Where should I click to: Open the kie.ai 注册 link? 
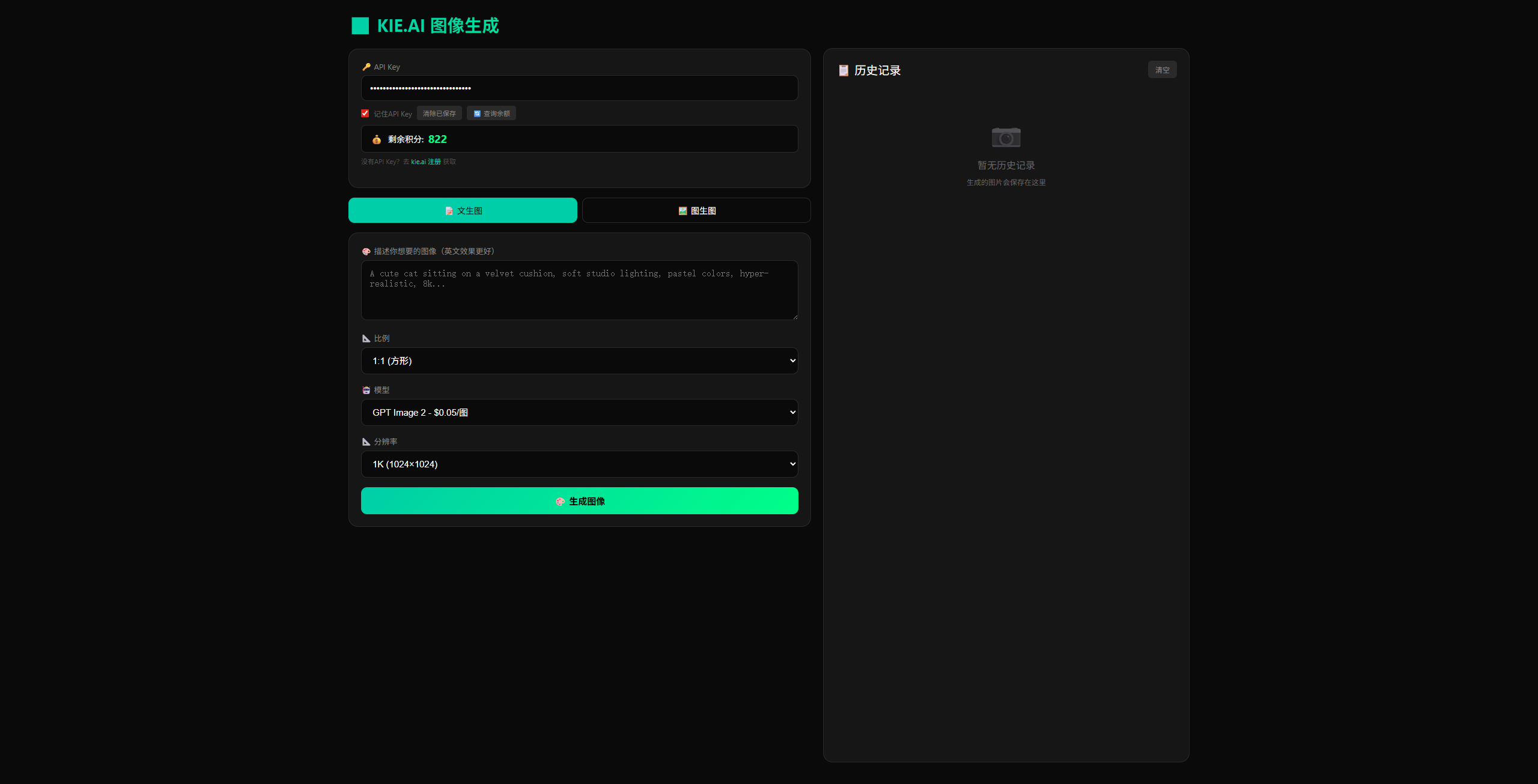[426, 162]
